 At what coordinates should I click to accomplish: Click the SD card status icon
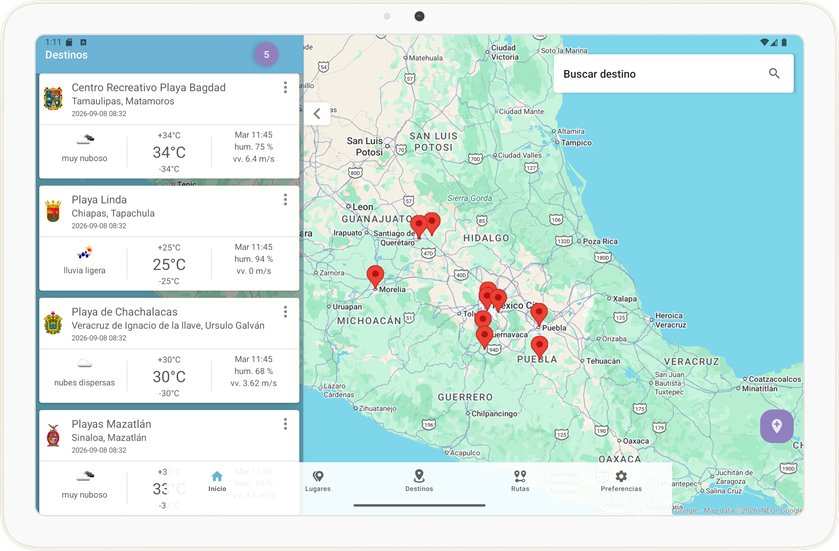[69, 42]
